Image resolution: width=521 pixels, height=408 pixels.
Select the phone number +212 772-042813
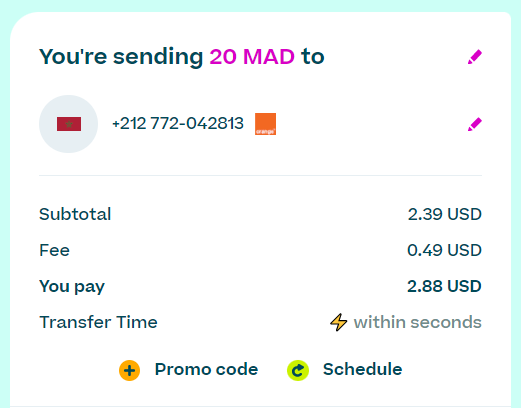point(178,123)
